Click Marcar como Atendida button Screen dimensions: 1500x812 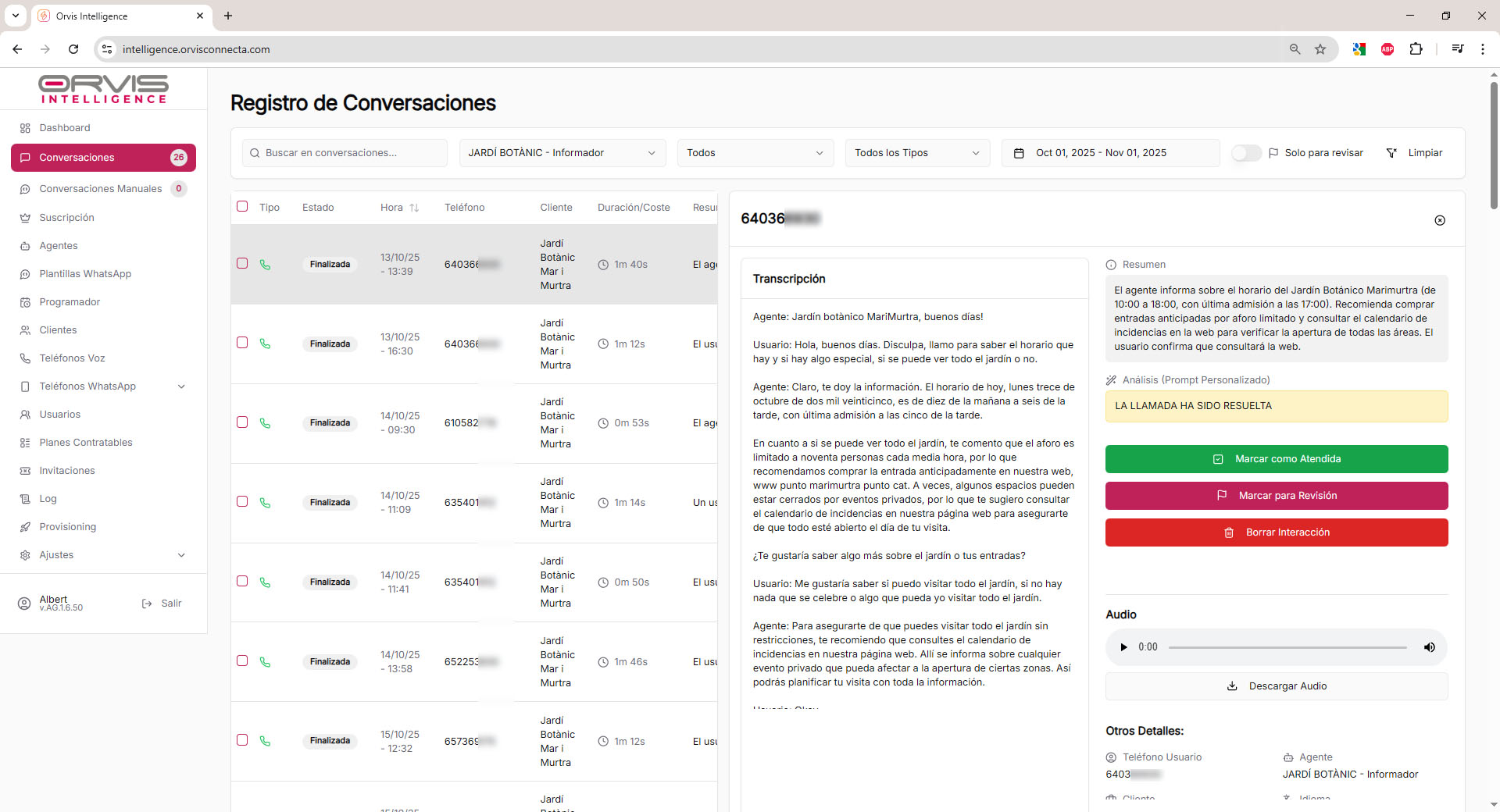click(1276, 459)
